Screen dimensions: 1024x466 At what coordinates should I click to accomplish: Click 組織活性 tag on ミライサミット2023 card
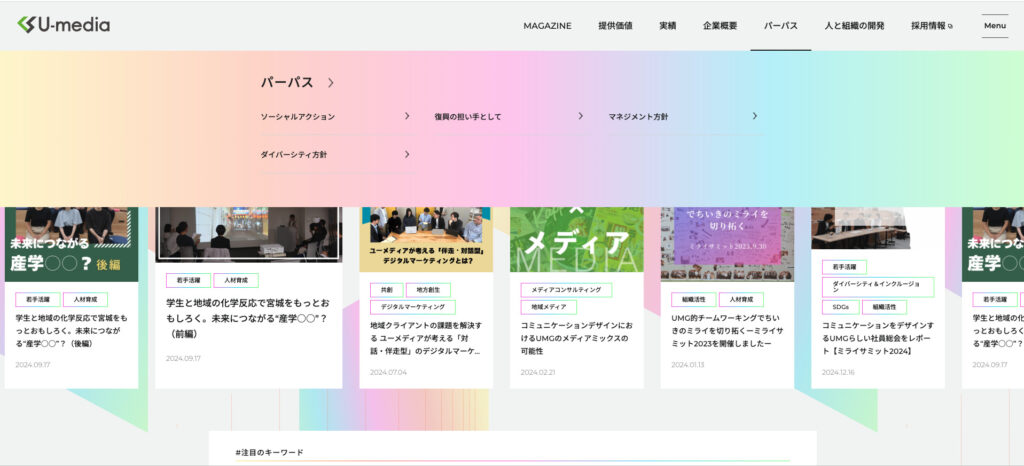(694, 300)
